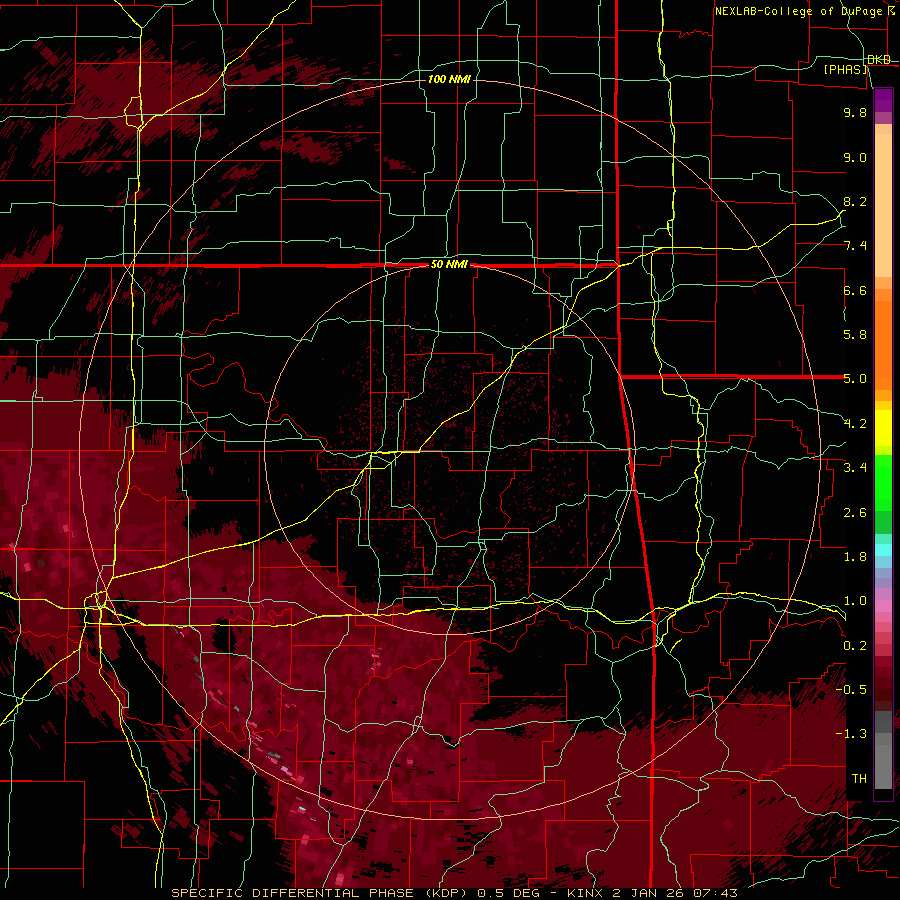Image resolution: width=900 pixels, height=900 pixels.
Task: Click the 2.6 color scale value
Action: click(x=855, y=513)
